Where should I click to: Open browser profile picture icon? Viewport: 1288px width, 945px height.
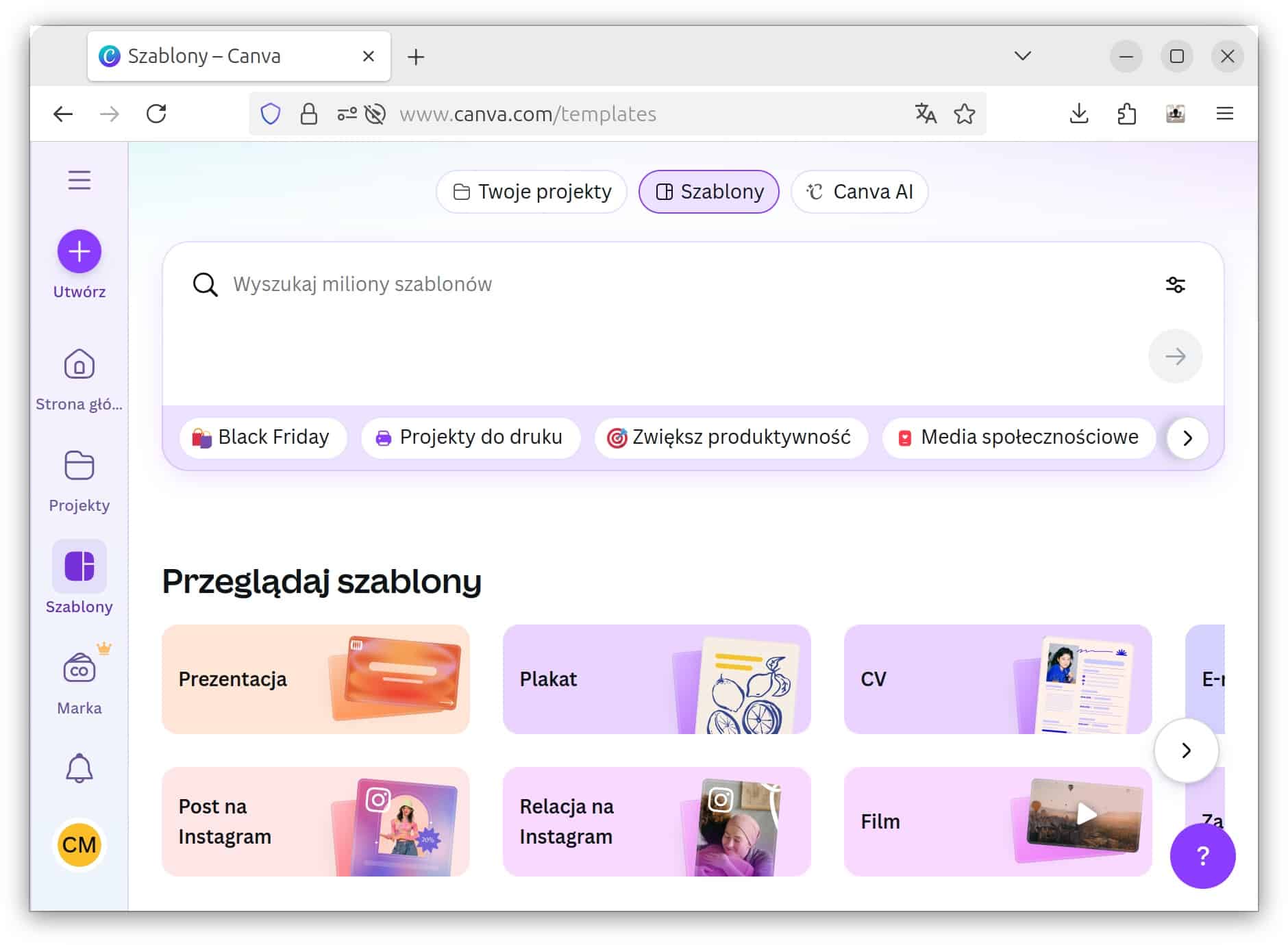tap(1176, 114)
